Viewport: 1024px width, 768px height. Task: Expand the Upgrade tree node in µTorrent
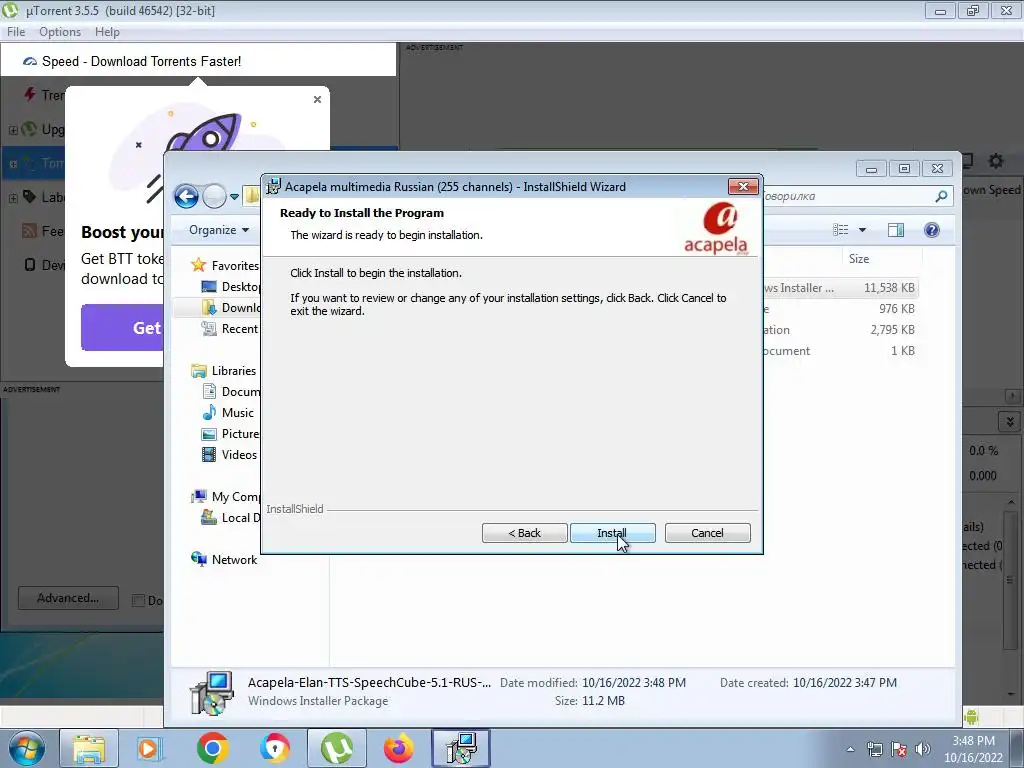click(12, 130)
